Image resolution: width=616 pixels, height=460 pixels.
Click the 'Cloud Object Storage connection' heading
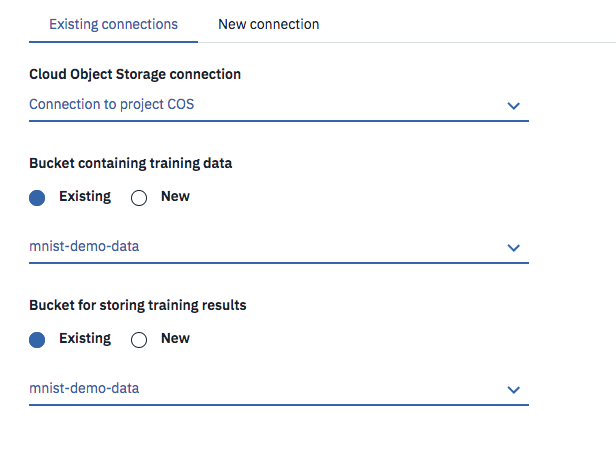tap(135, 74)
